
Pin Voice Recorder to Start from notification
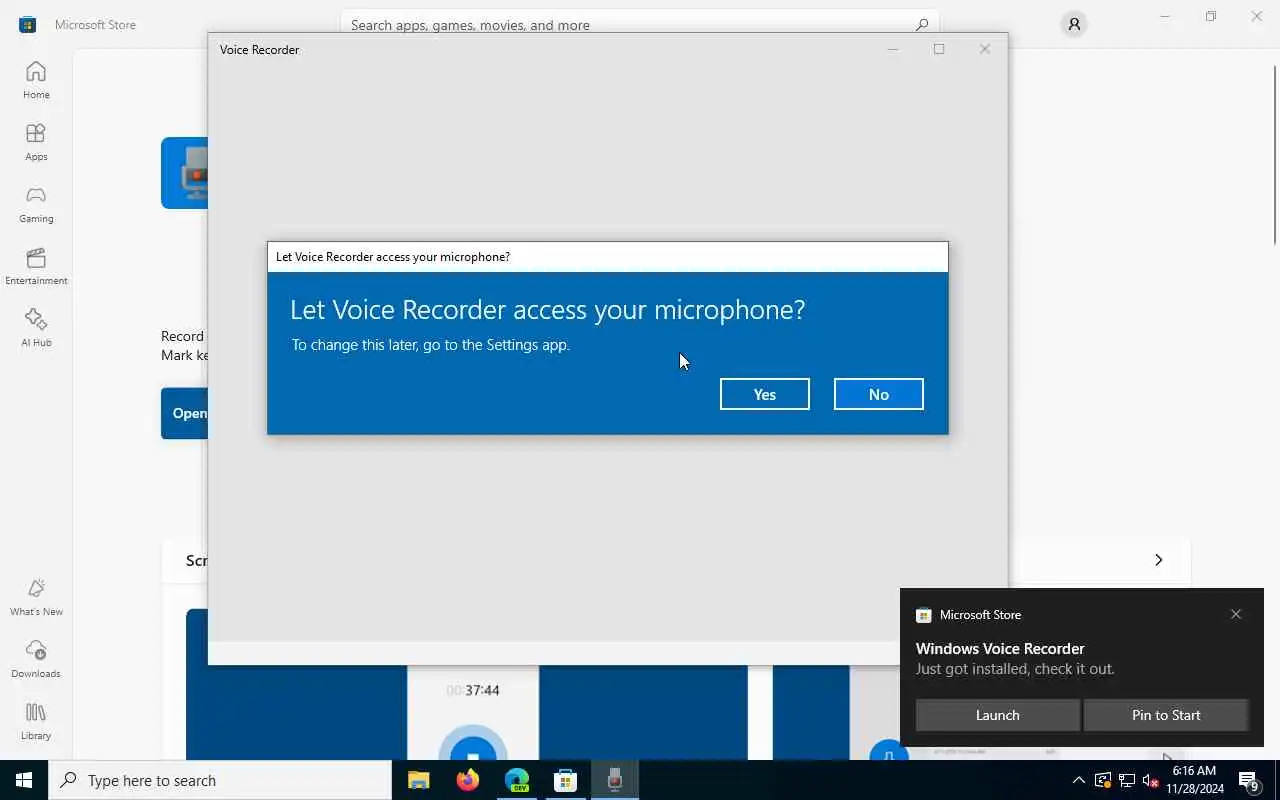[x=1166, y=715]
